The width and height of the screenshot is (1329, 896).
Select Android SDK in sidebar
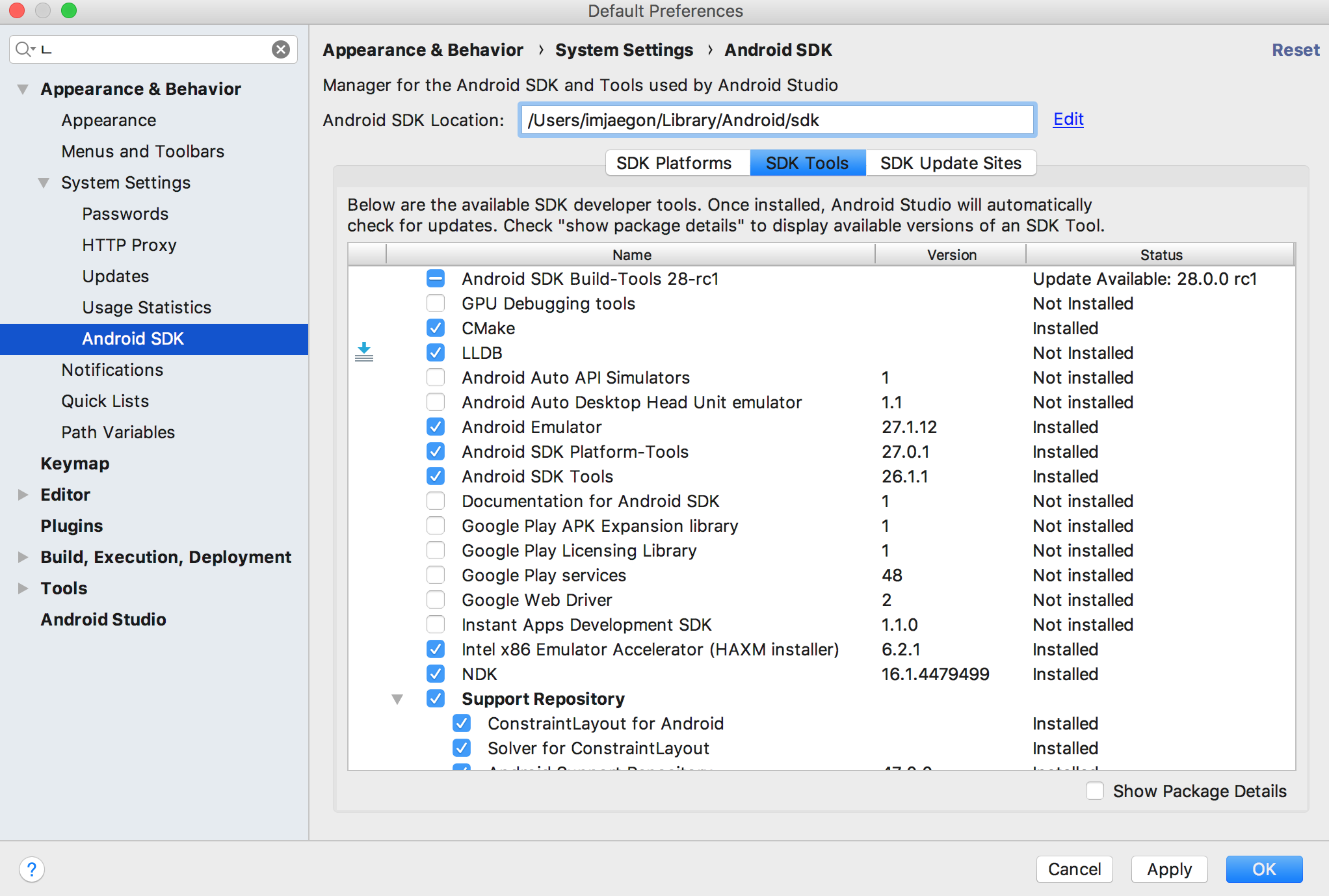[154, 339]
